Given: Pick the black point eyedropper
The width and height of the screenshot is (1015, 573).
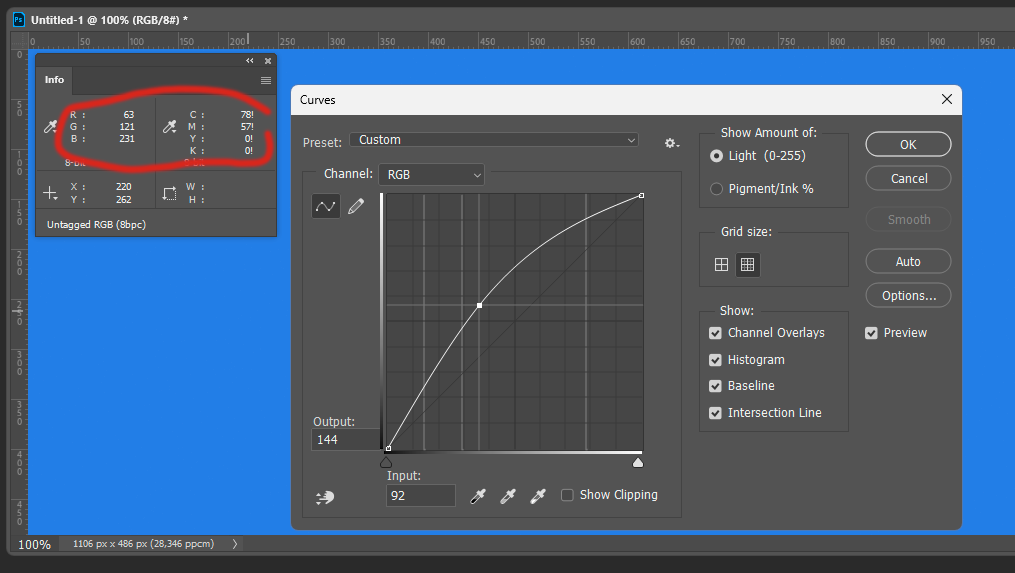Looking at the screenshot, I should 478,497.
